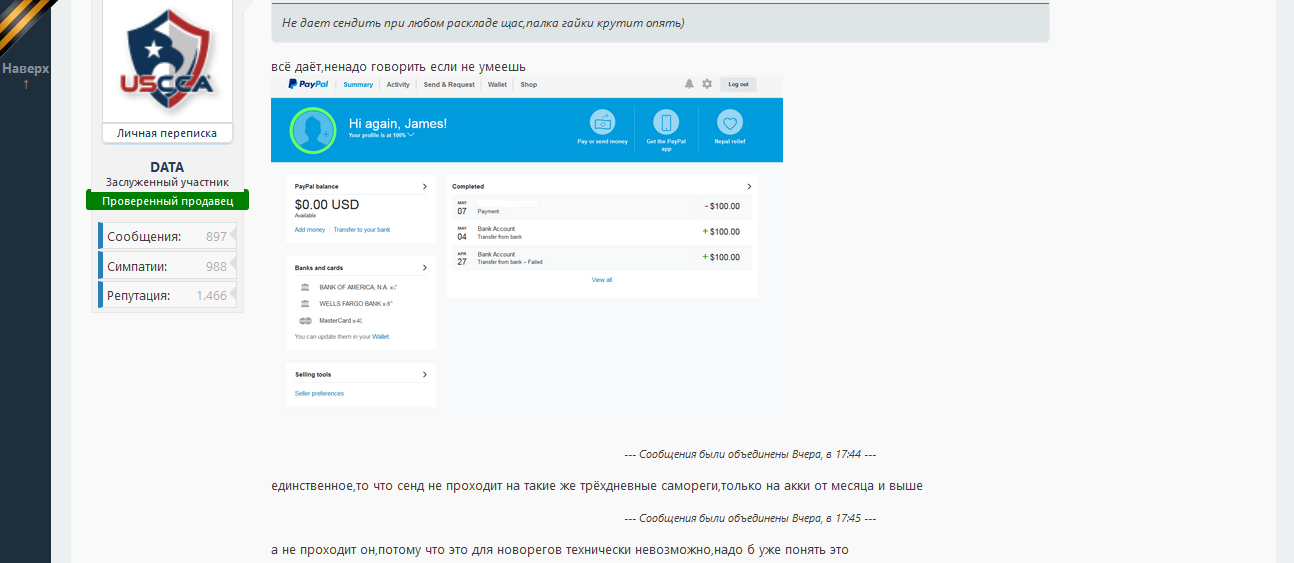The height and width of the screenshot is (563, 1294).
Task: Open the Apr 27 failed bank transfer
Action: 601,258
